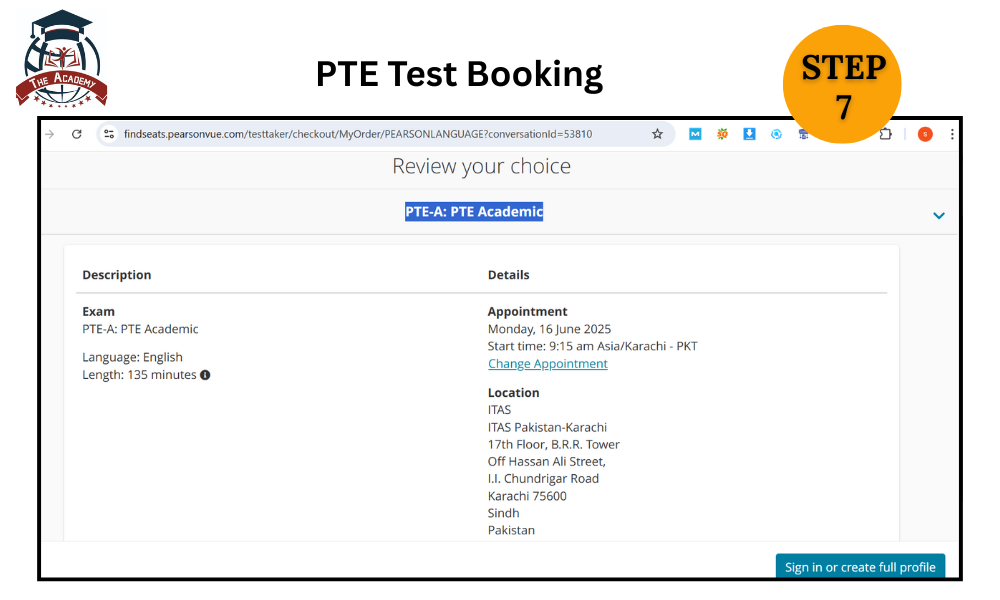Click the Description column header
This screenshot has height=600, width=1000.
117,275
